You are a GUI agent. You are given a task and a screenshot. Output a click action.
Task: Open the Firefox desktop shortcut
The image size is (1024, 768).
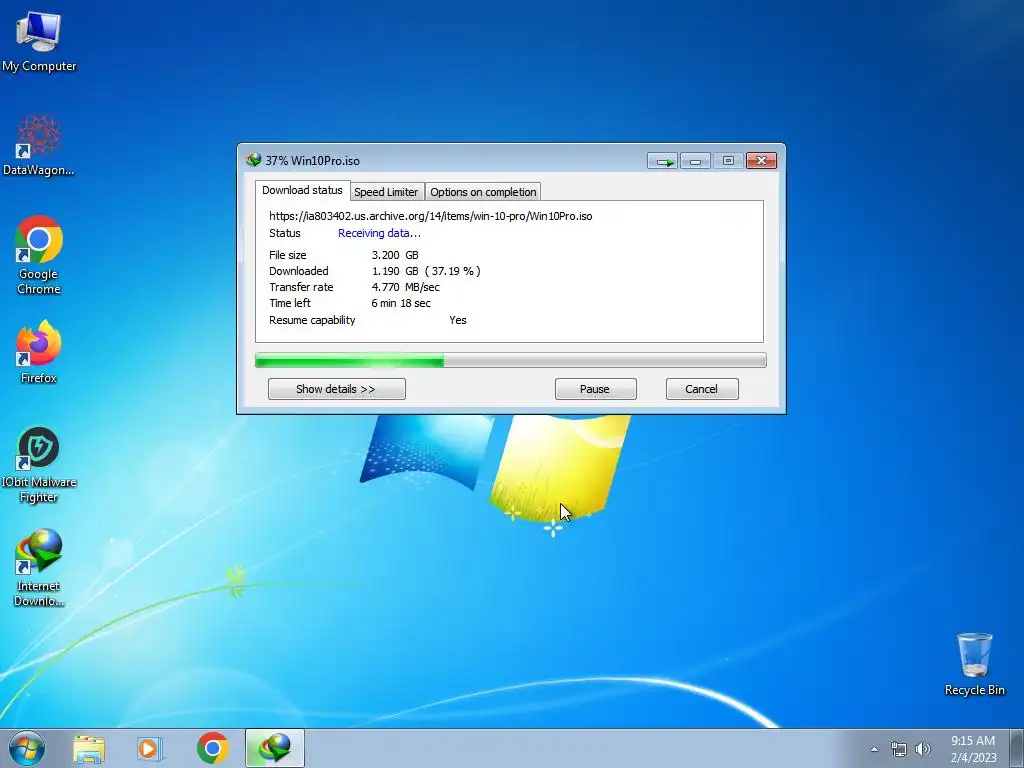(39, 351)
